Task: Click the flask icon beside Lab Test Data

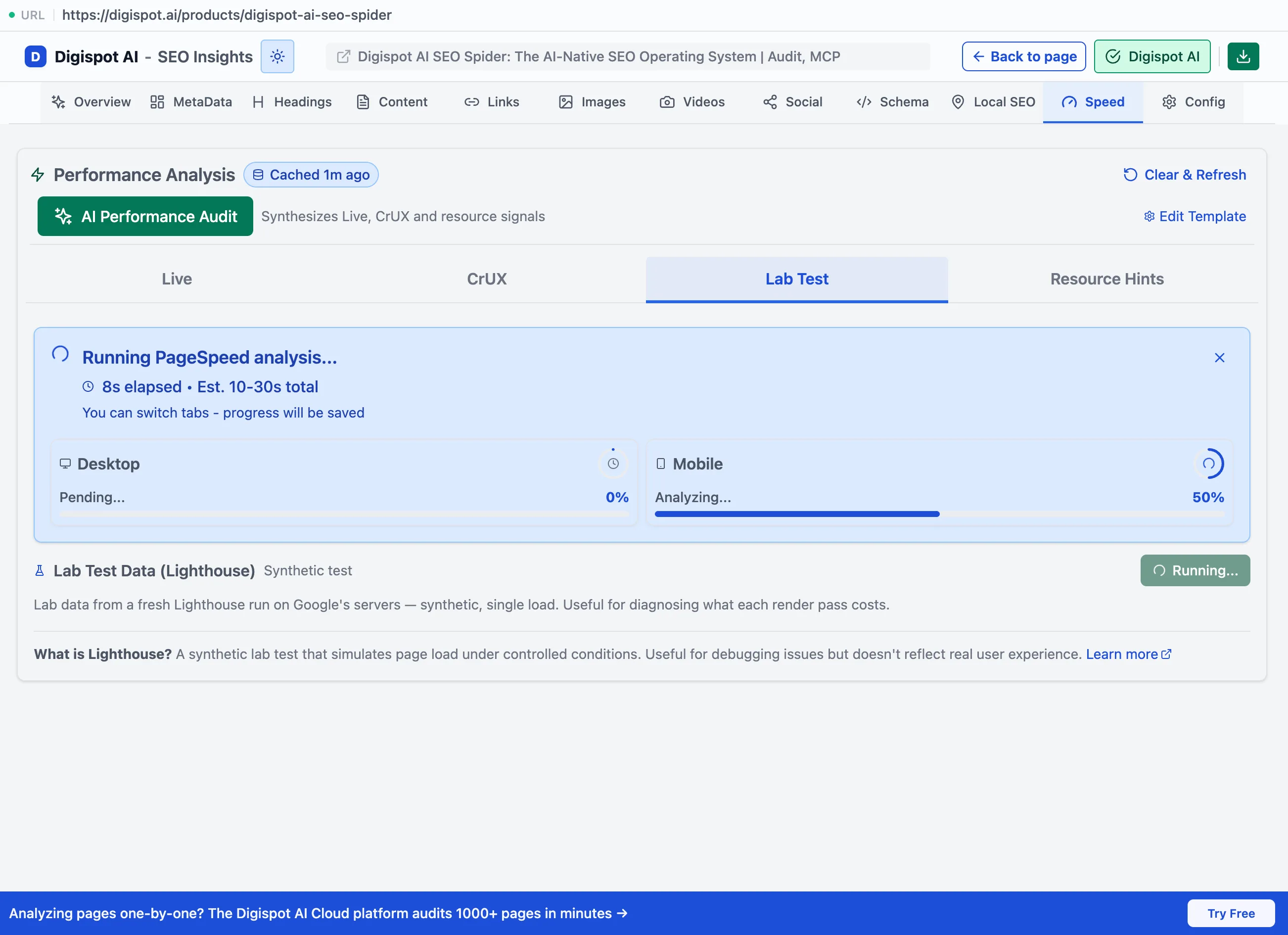Action: [40, 570]
